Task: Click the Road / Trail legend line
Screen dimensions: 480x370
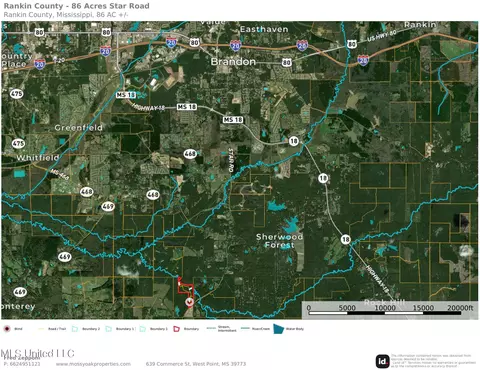Action: [x=41, y=329]
